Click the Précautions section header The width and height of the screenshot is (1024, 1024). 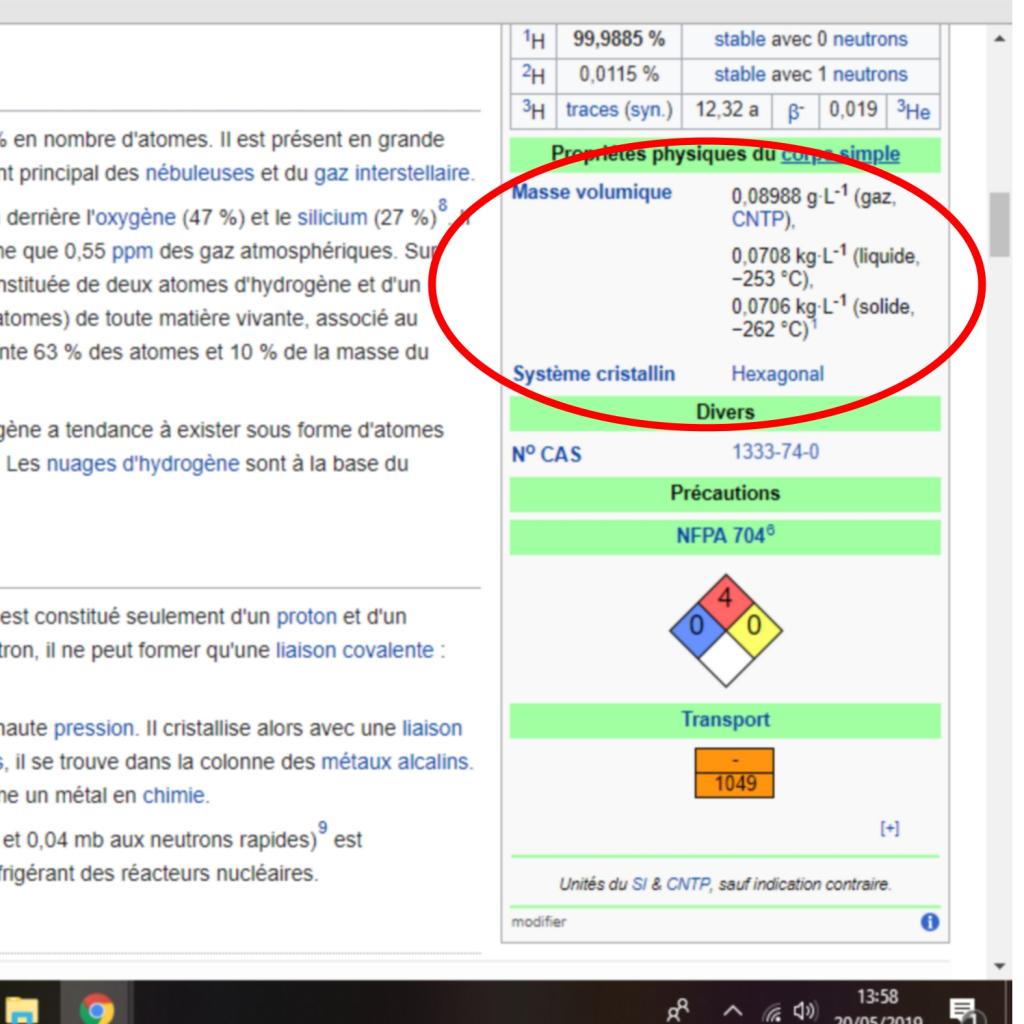pos(725,494)
